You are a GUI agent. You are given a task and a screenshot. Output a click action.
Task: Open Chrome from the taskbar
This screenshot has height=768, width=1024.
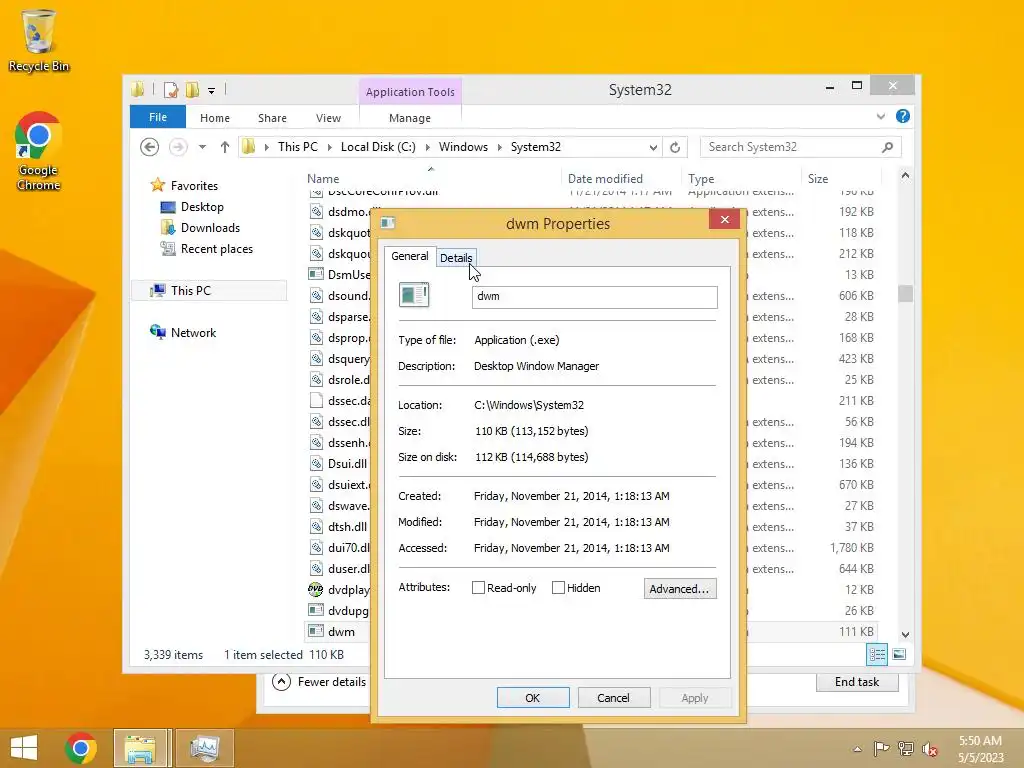pos(81,748)
